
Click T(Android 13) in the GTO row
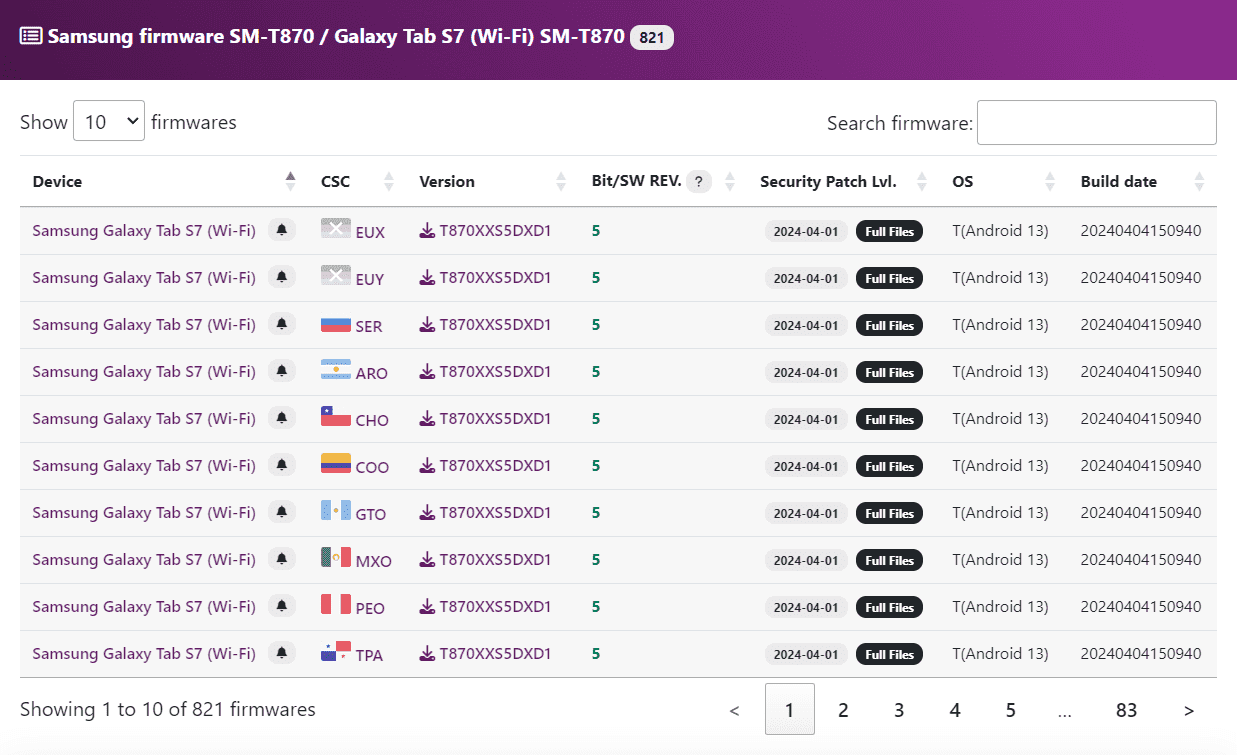pos(1000,513)
